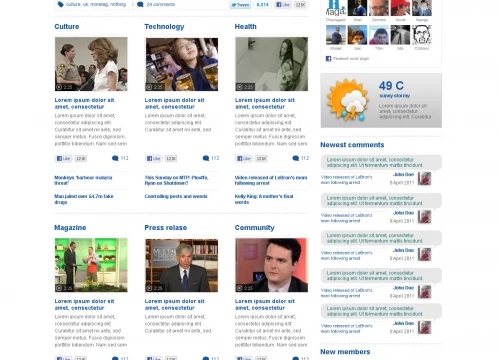Click play icon on Press relase video

149,288
